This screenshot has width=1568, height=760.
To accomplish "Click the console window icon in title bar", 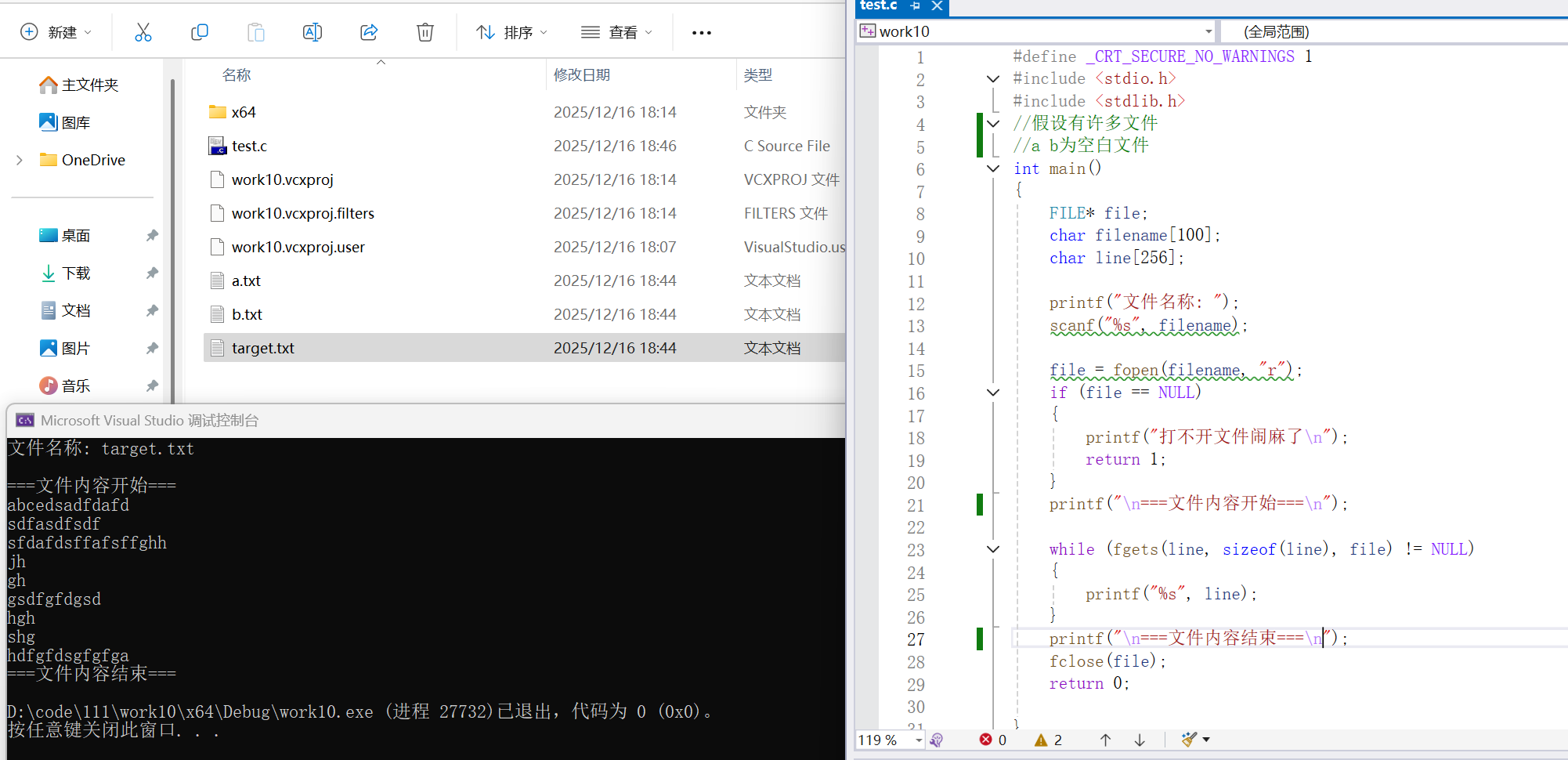I will click(x=25, y=421).
